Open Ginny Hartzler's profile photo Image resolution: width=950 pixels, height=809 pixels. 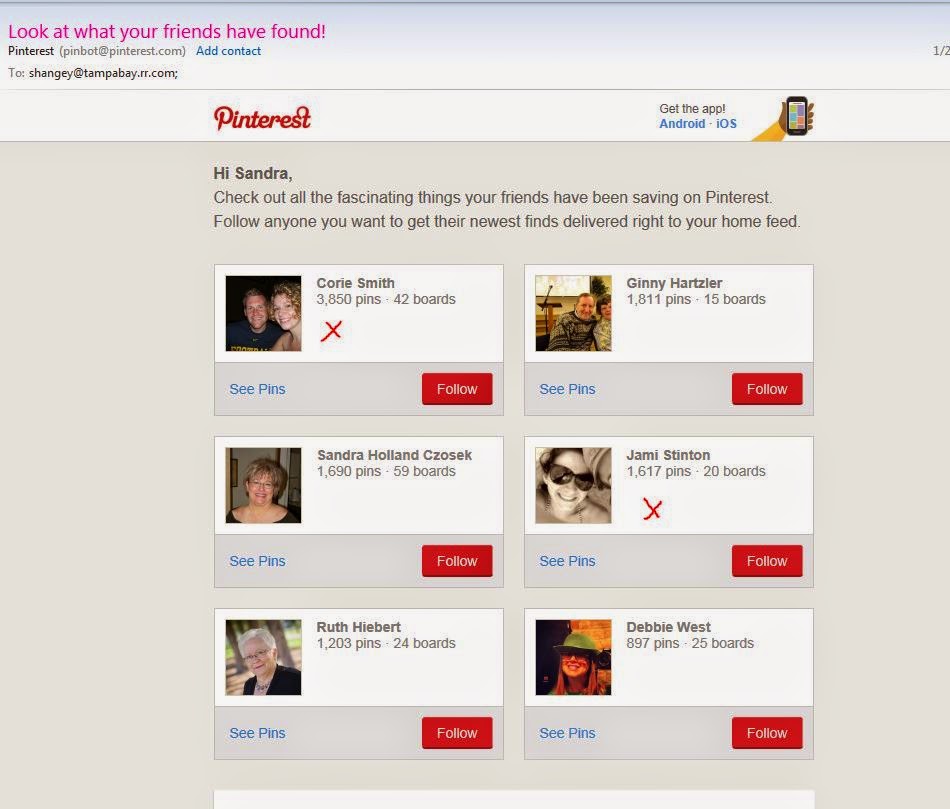[573, 313]
